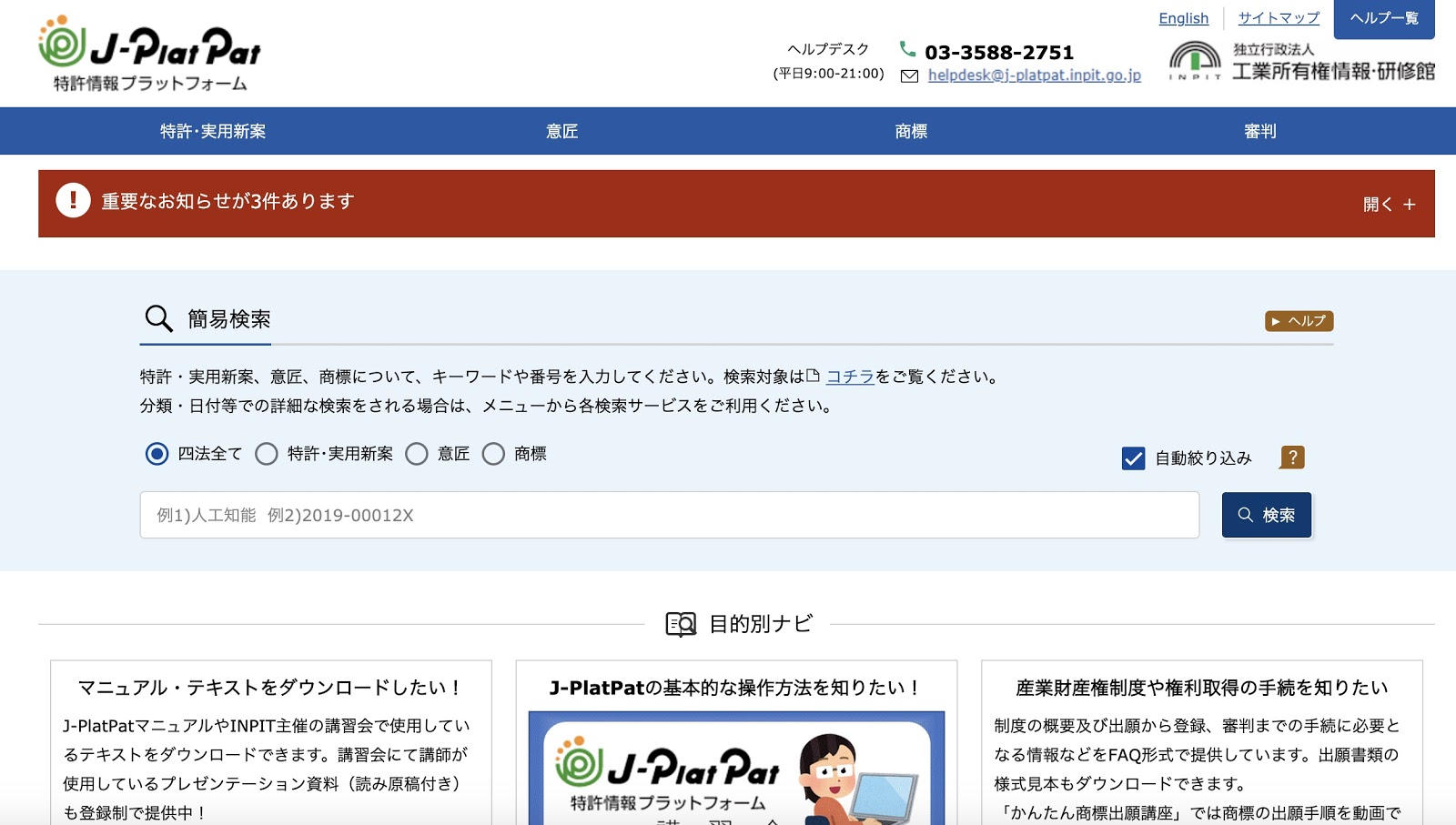Viewport: 1456px width, 825px height.
Task: Click the phone icon beside helpdesk number
Action: click(907, 49)
